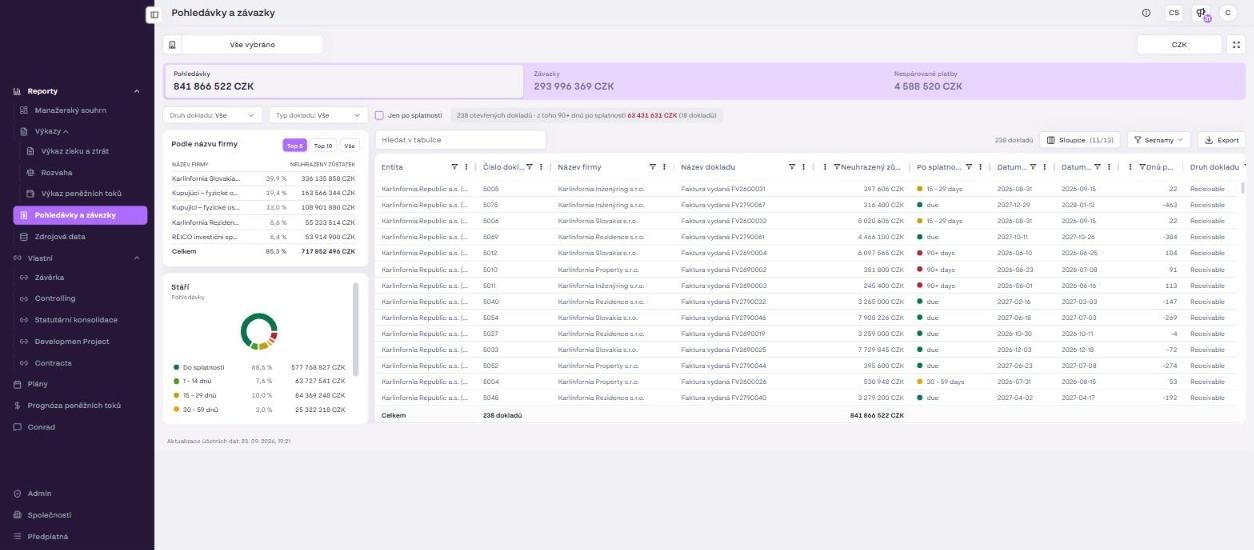Click the green Do splatnosti legend dot
The image size is (1254, 550).
[x=177, y=367]
